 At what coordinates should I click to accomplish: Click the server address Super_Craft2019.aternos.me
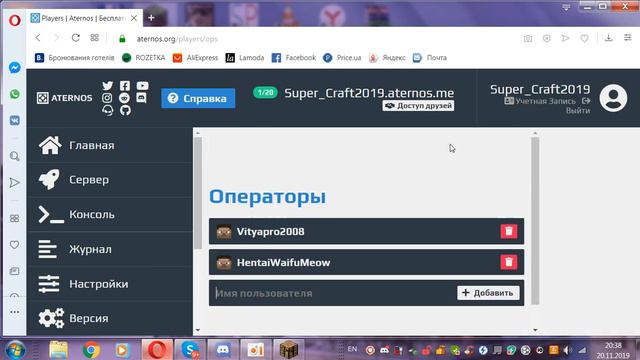coord(369,93)
